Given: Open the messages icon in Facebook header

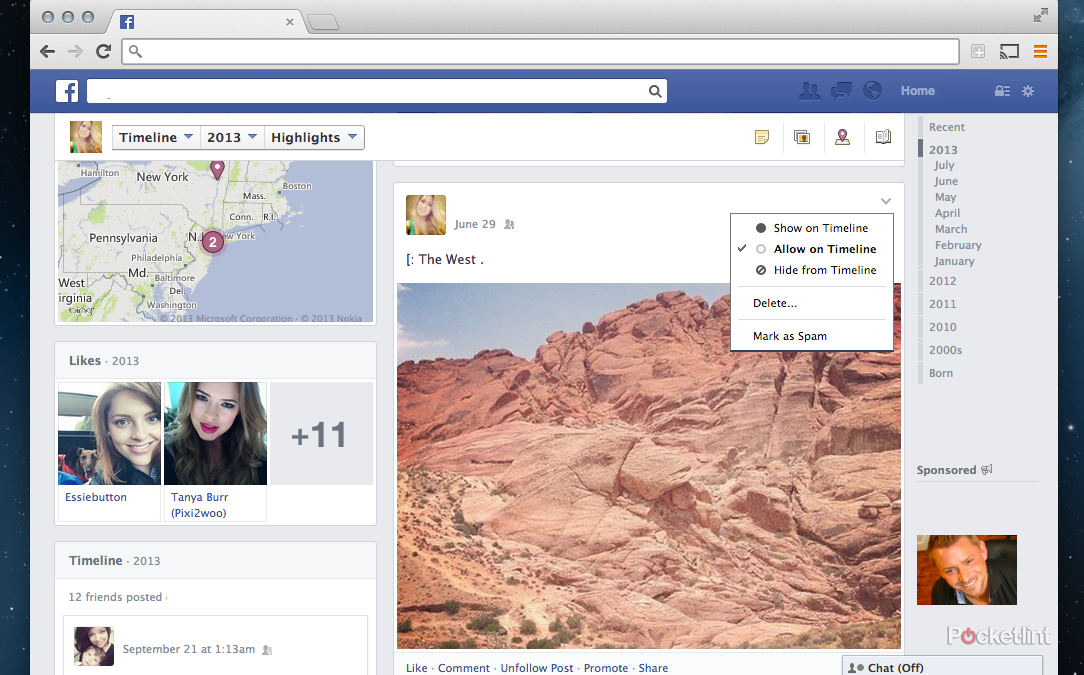Looking at the screenshot, I should tap(841, 91).
